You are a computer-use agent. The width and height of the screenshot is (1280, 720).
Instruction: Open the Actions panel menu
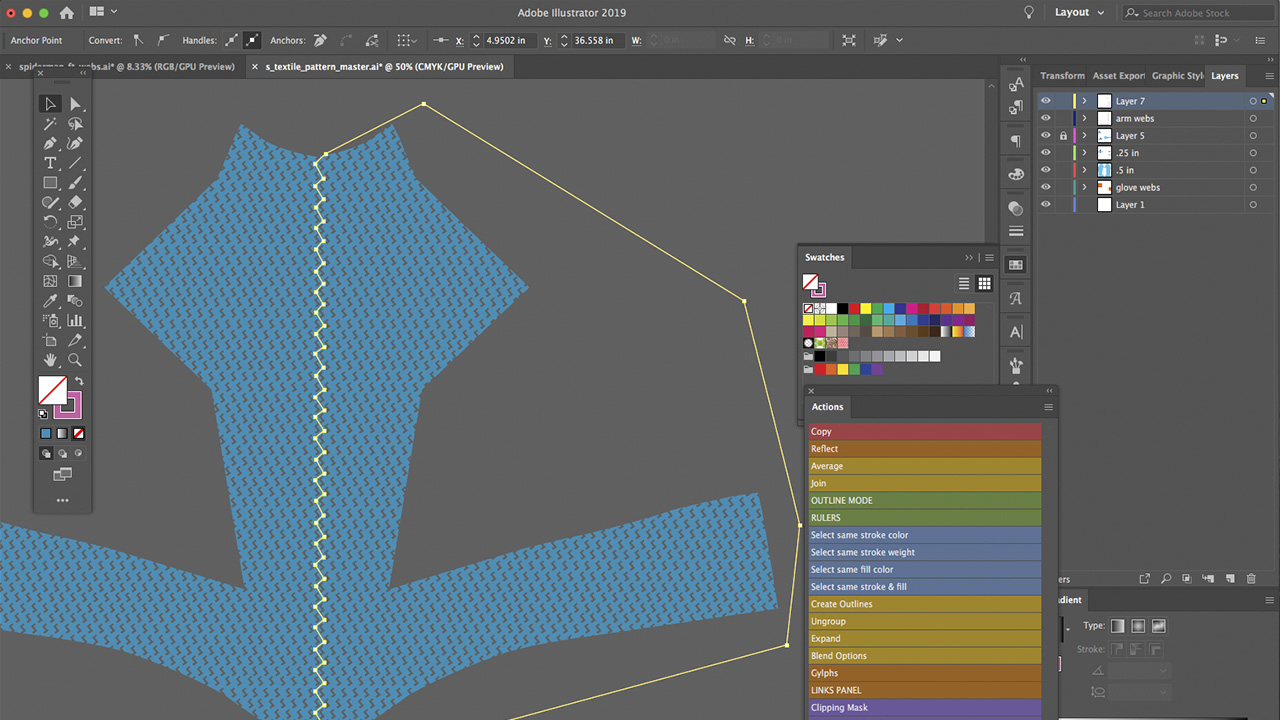coord(1048,407)
